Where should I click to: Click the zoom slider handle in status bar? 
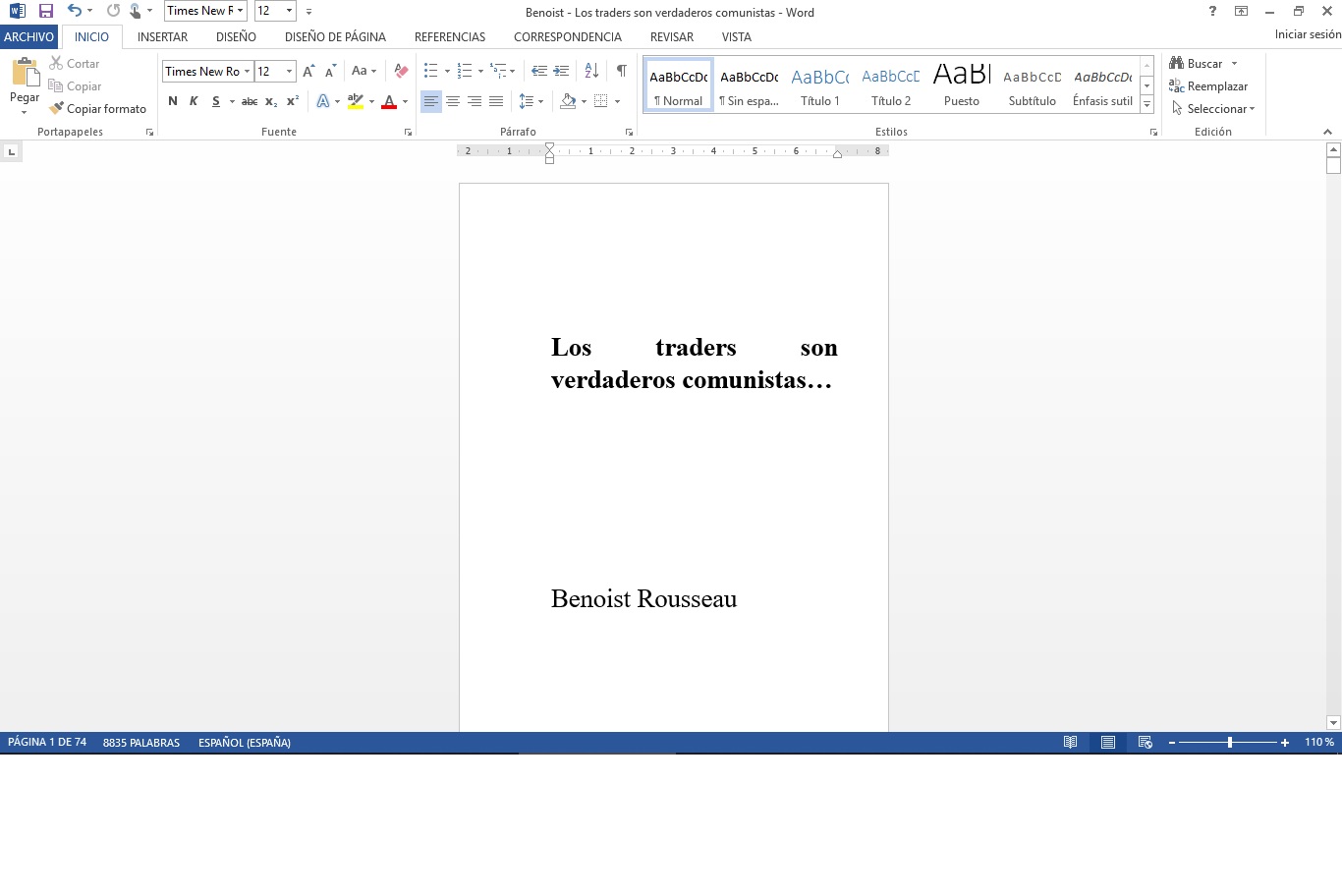(x=1229, y=743)
